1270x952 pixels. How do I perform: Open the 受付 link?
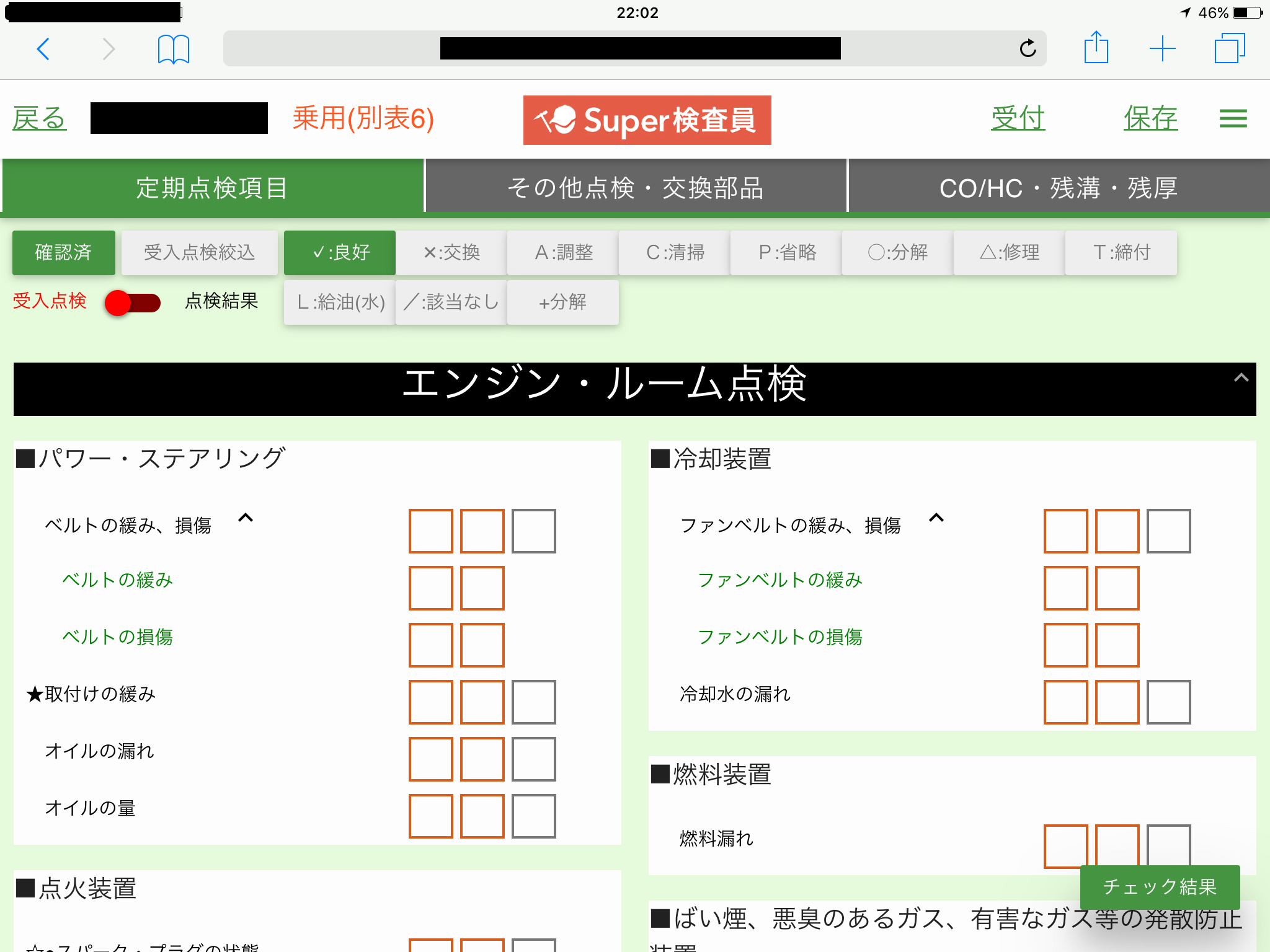pos(1018,118)
